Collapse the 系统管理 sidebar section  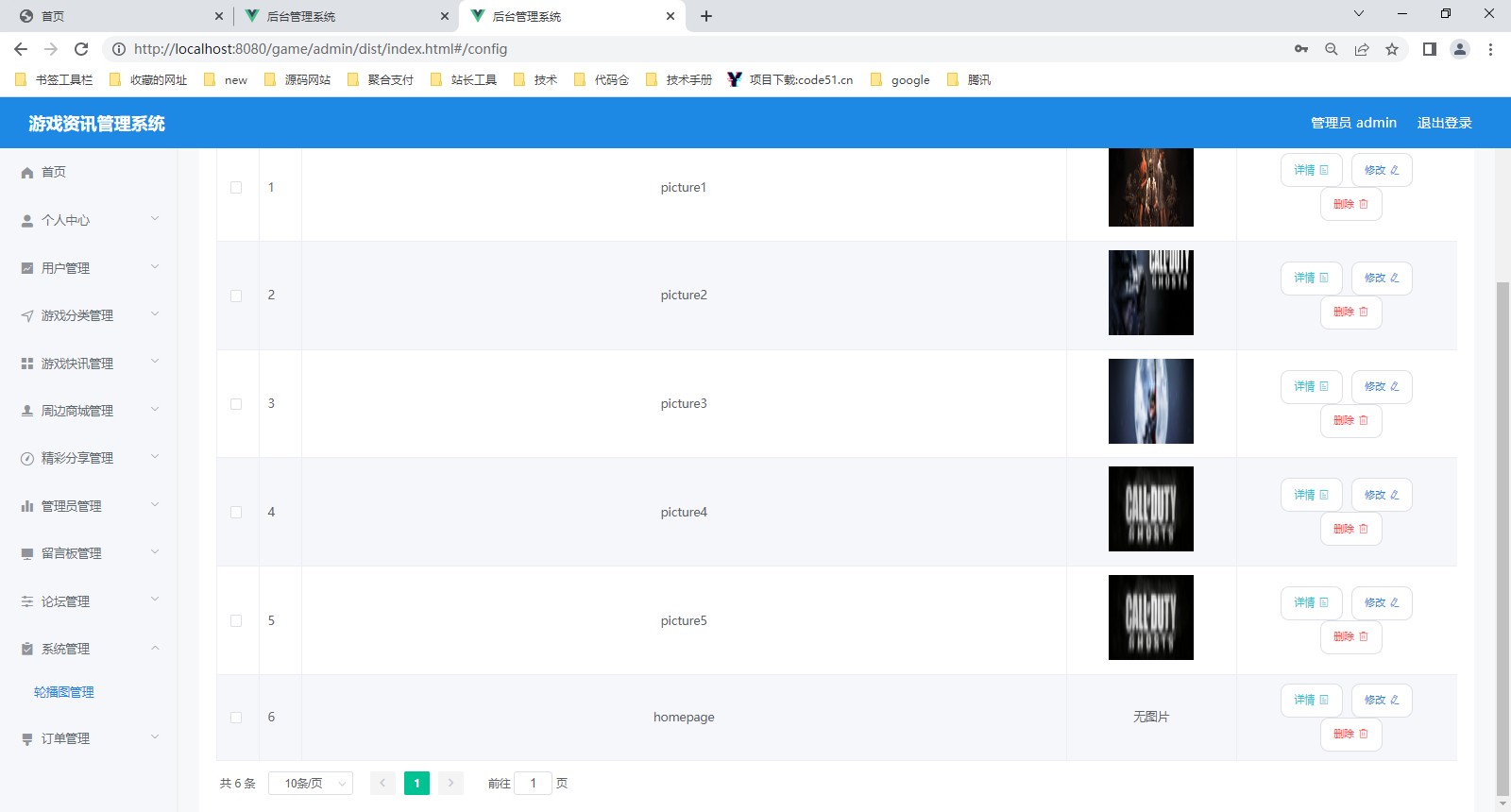coord(89,649)
